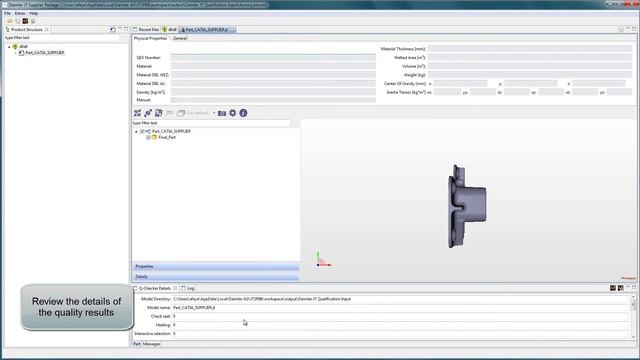The width and height of the screenshot is (640, 360).
Task: Click the Weight field
Action: (x=530, y=75)
